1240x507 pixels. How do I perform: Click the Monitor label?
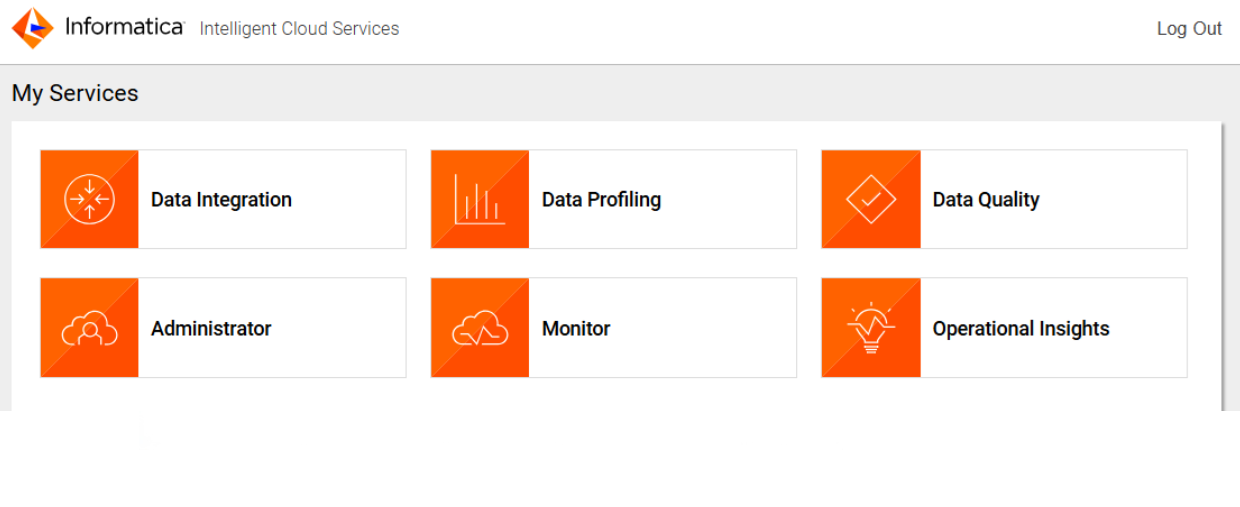[576, 328]
